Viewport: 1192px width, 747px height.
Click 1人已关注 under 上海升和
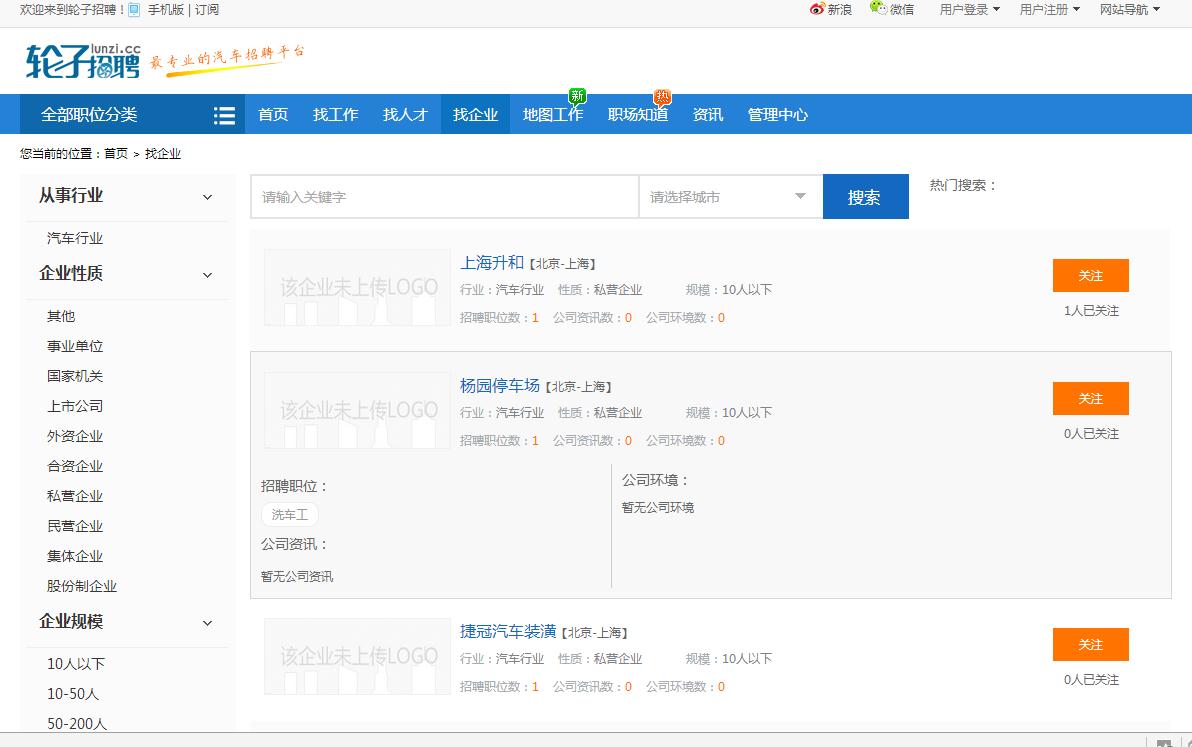(x=1091, y=311)
